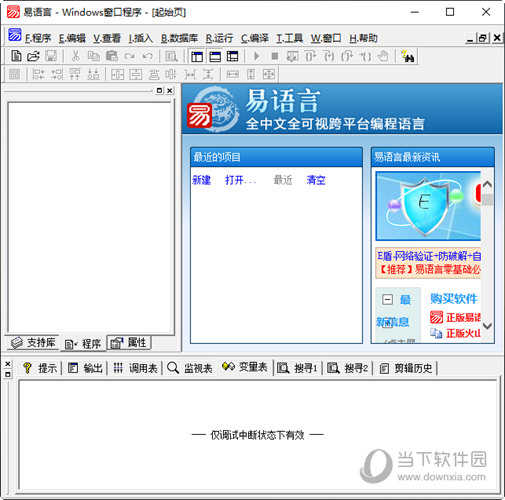Switch to the 属性 tab
This screenshot has height=500, width=505.
(x=129, y=342)
